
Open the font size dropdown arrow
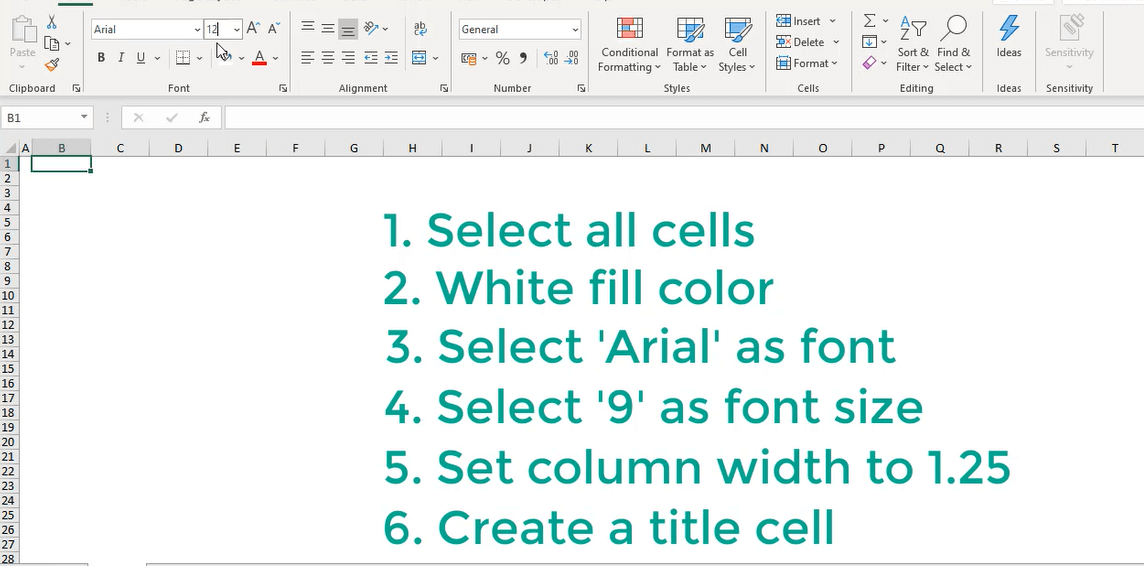[x=236, y=29]
